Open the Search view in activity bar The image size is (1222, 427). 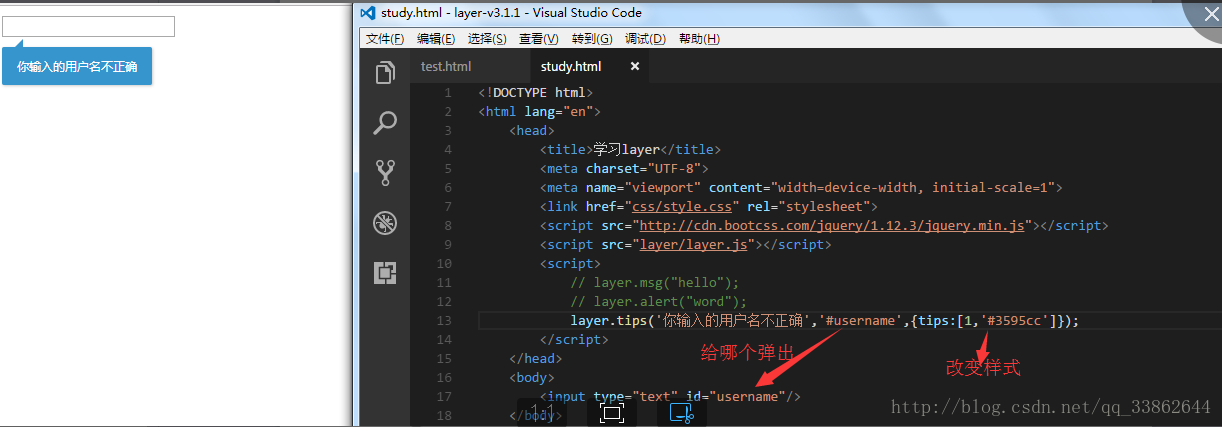click(385, 123)
